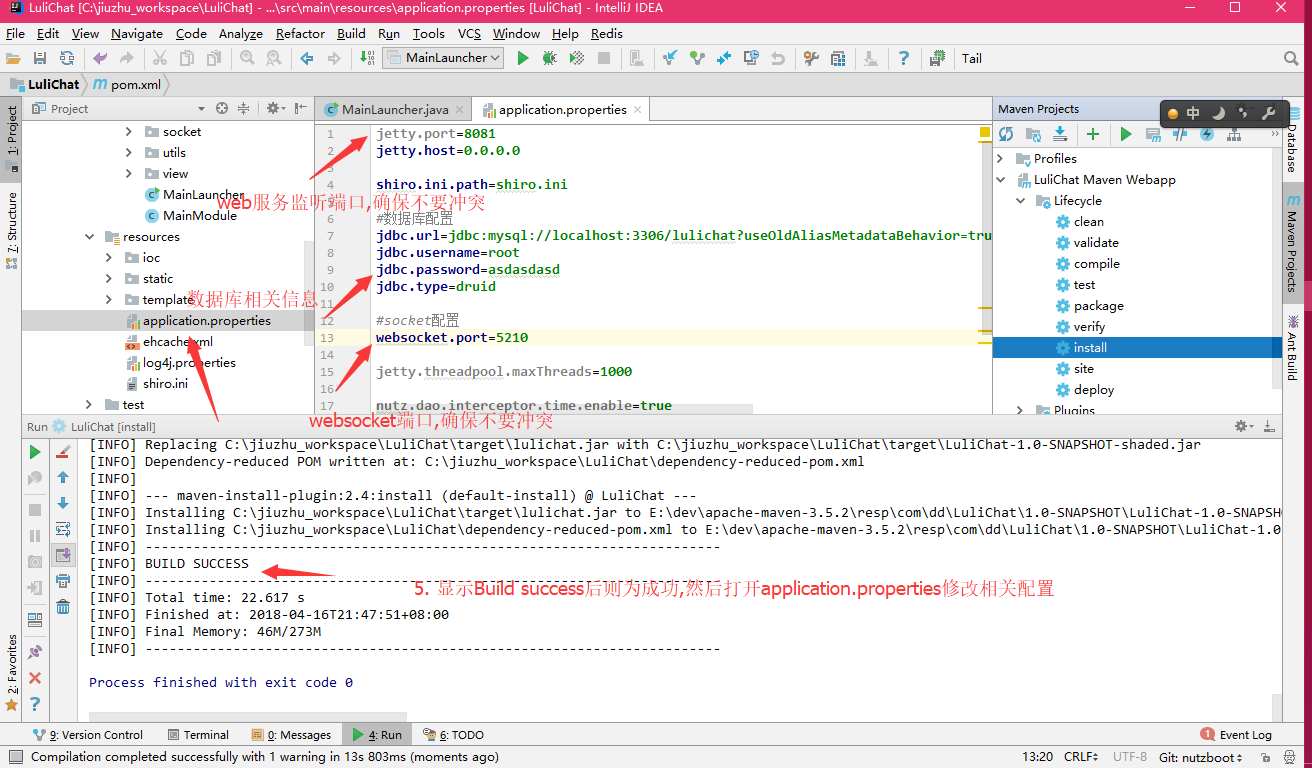Run MainLauncher with the green play icon

pyautogui.click(x=522, y=58)
